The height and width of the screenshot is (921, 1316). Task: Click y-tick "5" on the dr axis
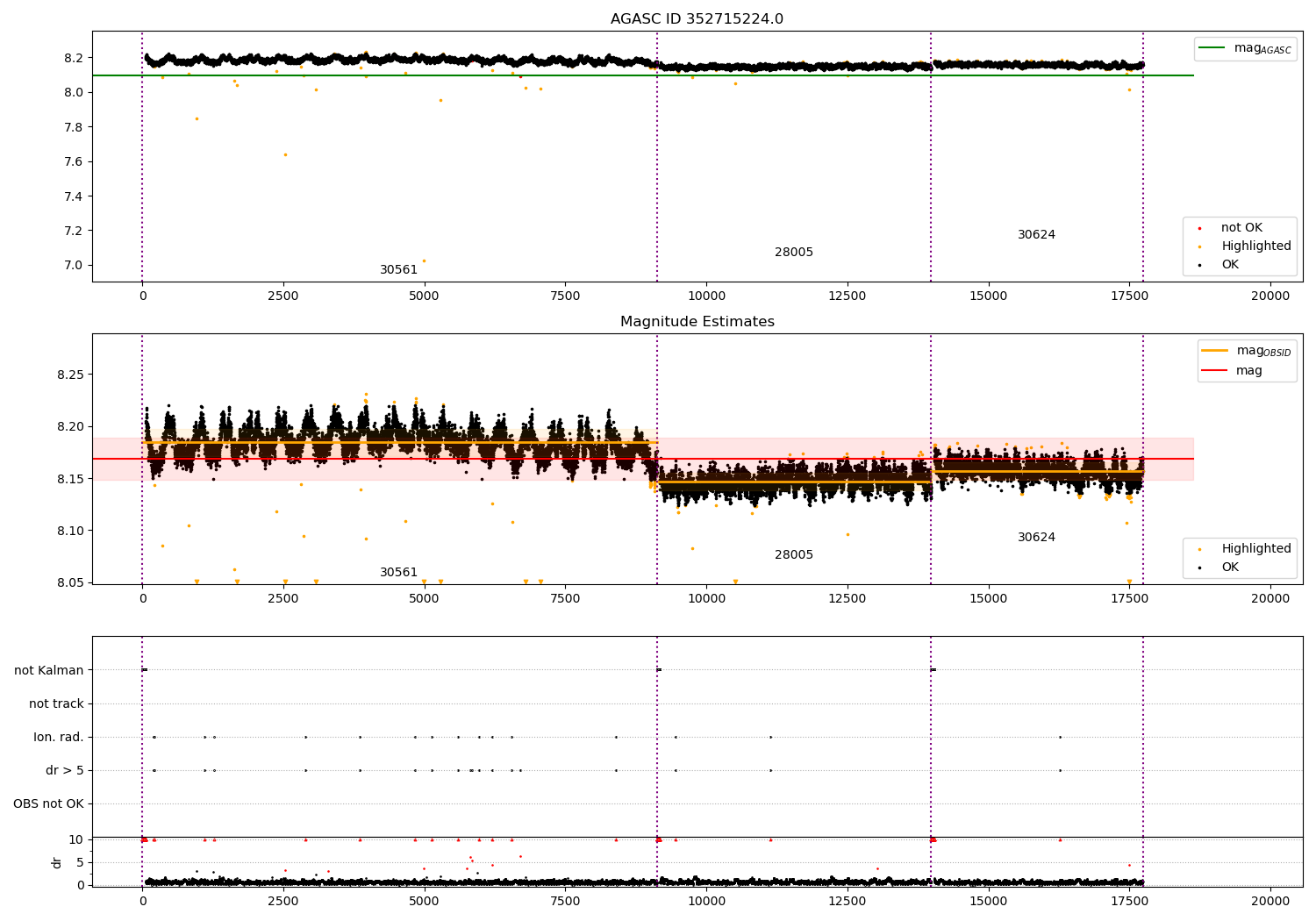pyautogui.click(x=80, y=862)
